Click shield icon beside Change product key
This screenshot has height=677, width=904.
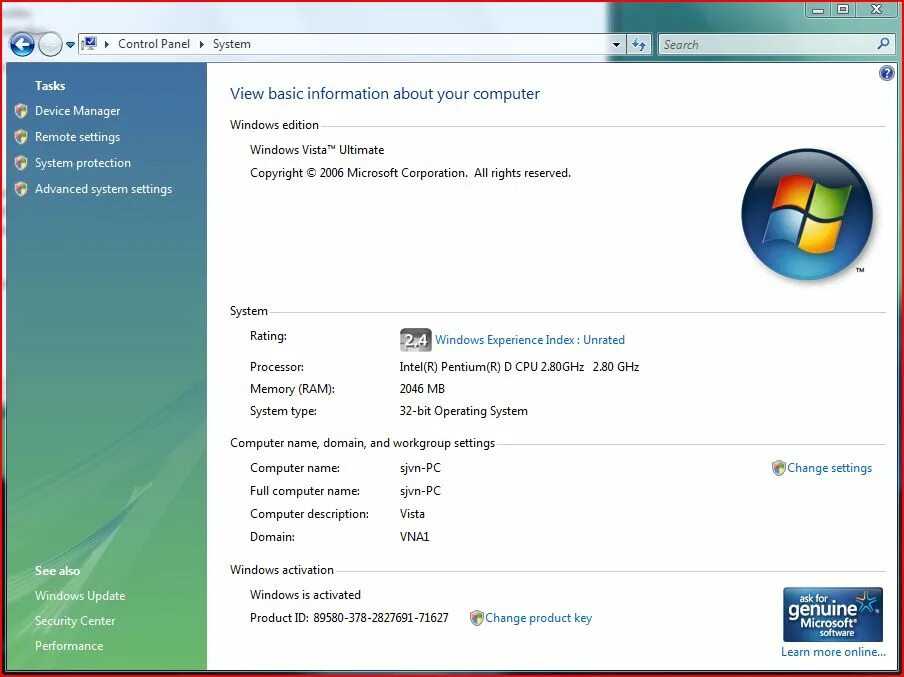point(476,618)
